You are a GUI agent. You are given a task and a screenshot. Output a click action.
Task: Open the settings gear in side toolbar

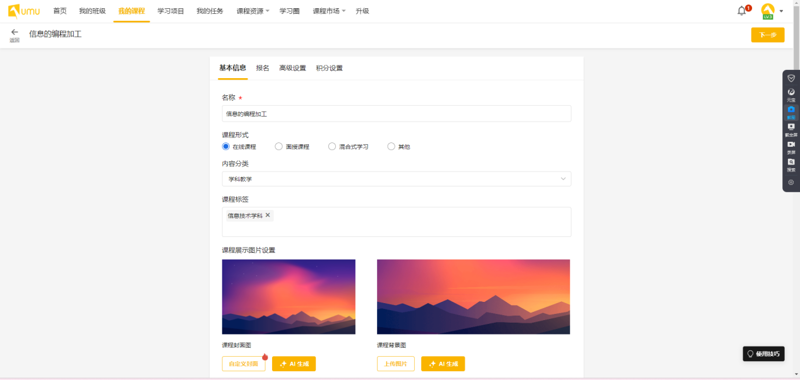791,182
